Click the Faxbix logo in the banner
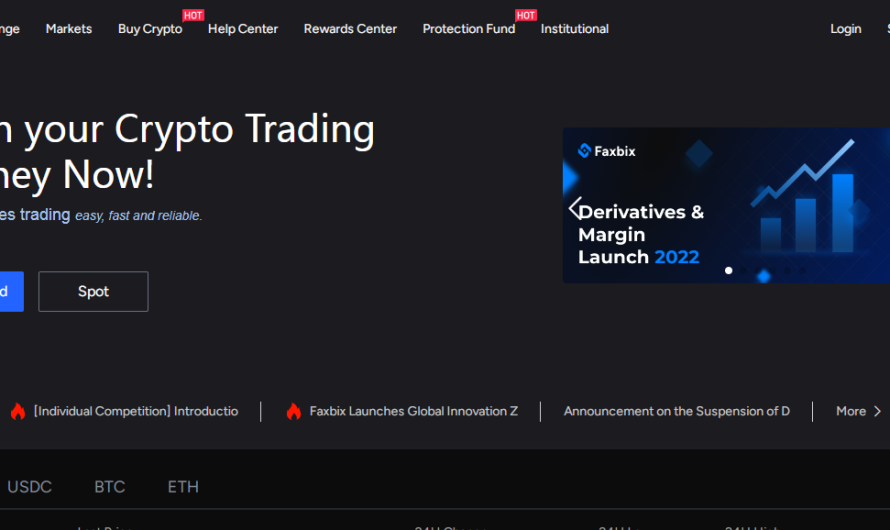 (606, 151)
